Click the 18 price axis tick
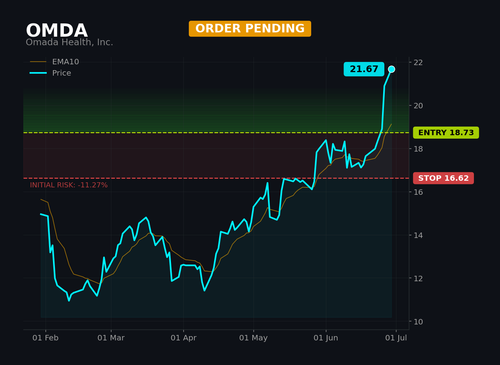This screenshot has width=500, height=365. point(418,149)
